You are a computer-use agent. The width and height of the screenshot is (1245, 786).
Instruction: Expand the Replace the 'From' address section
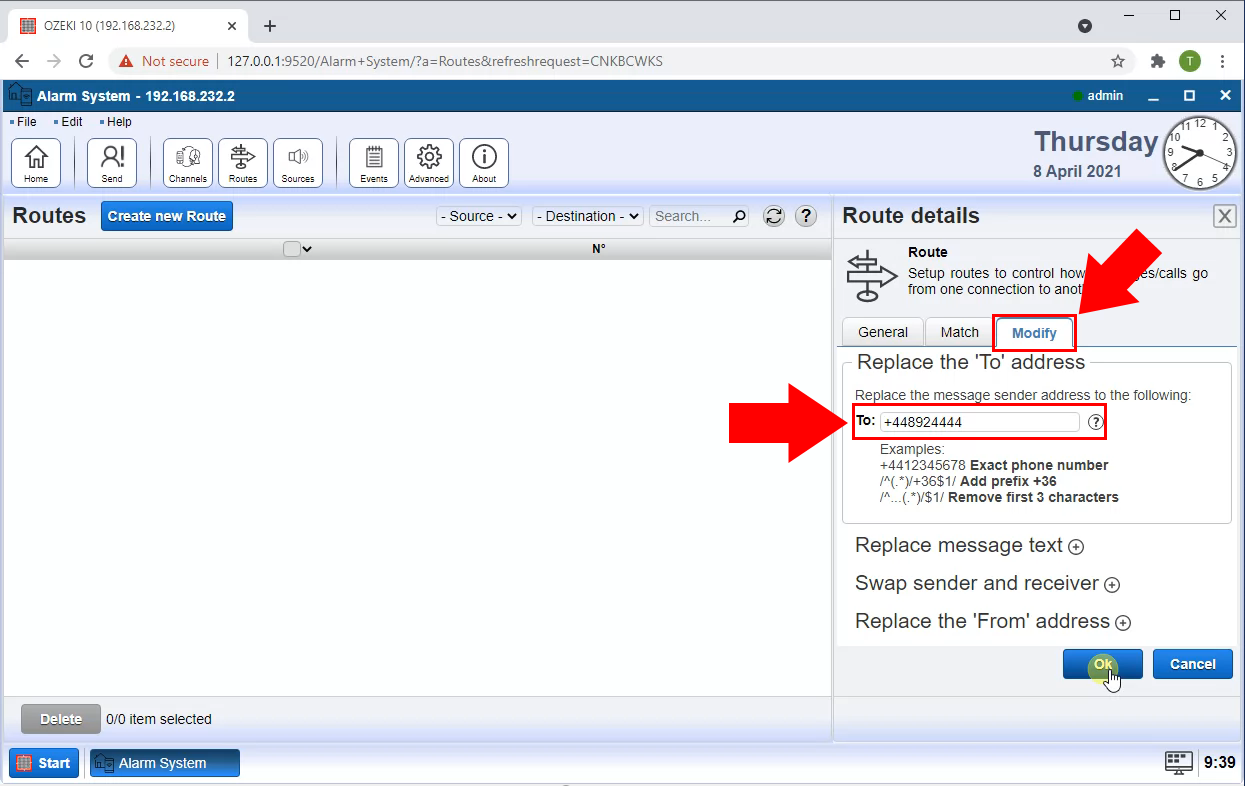click(x=1123, y=623)
